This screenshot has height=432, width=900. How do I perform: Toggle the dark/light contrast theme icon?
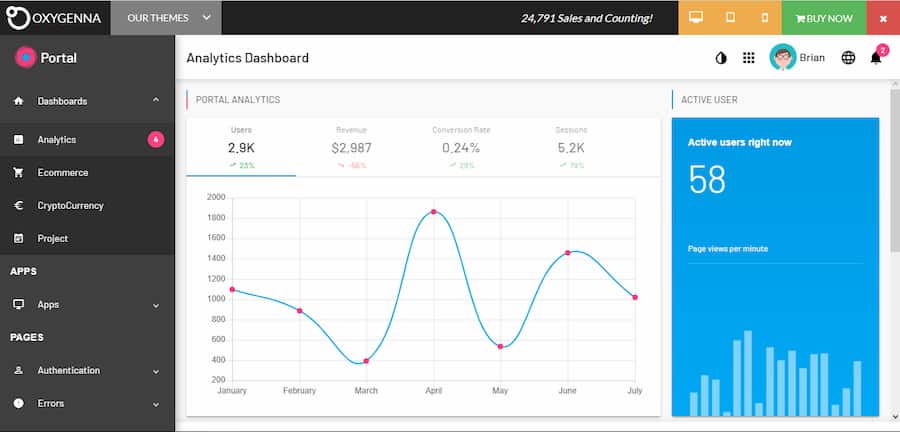[721, 58]
